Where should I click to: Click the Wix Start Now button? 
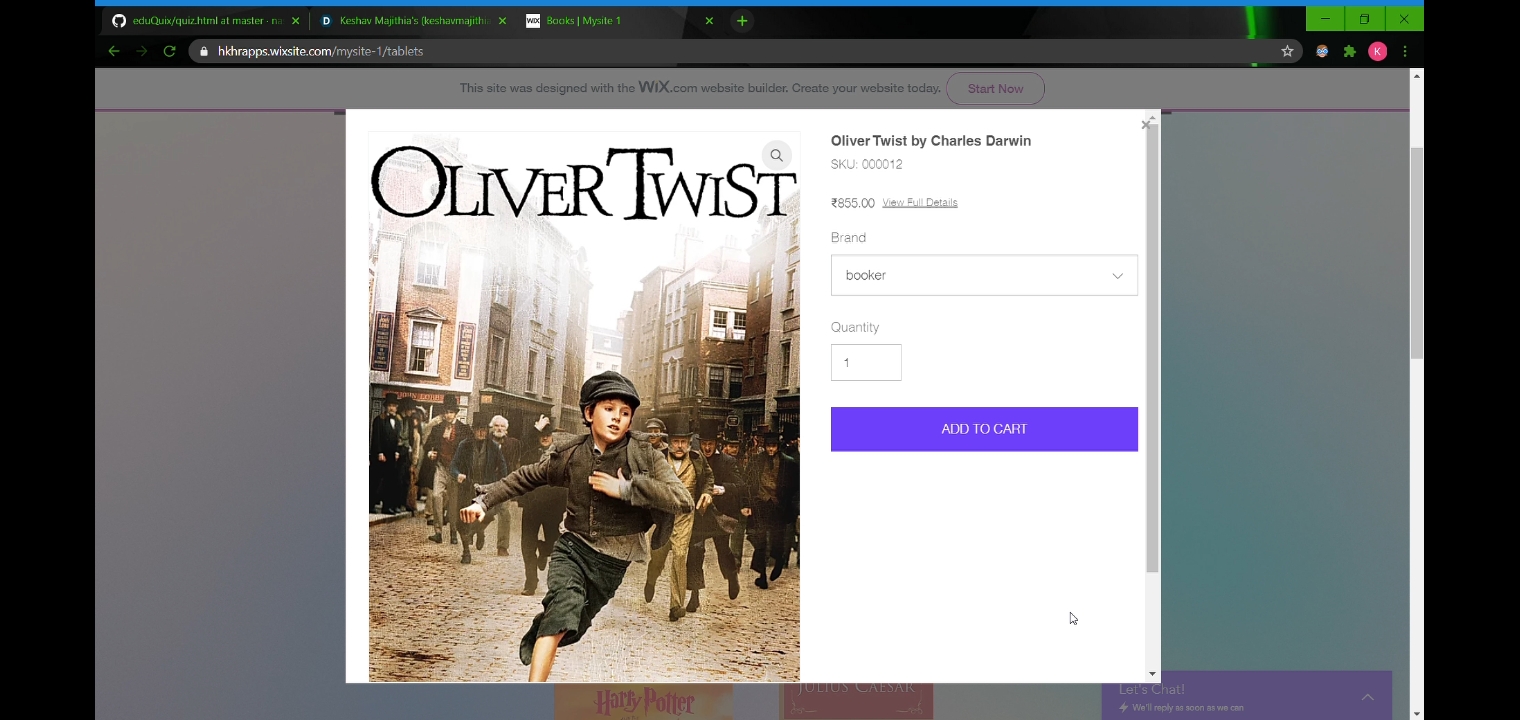click(995, 89)
